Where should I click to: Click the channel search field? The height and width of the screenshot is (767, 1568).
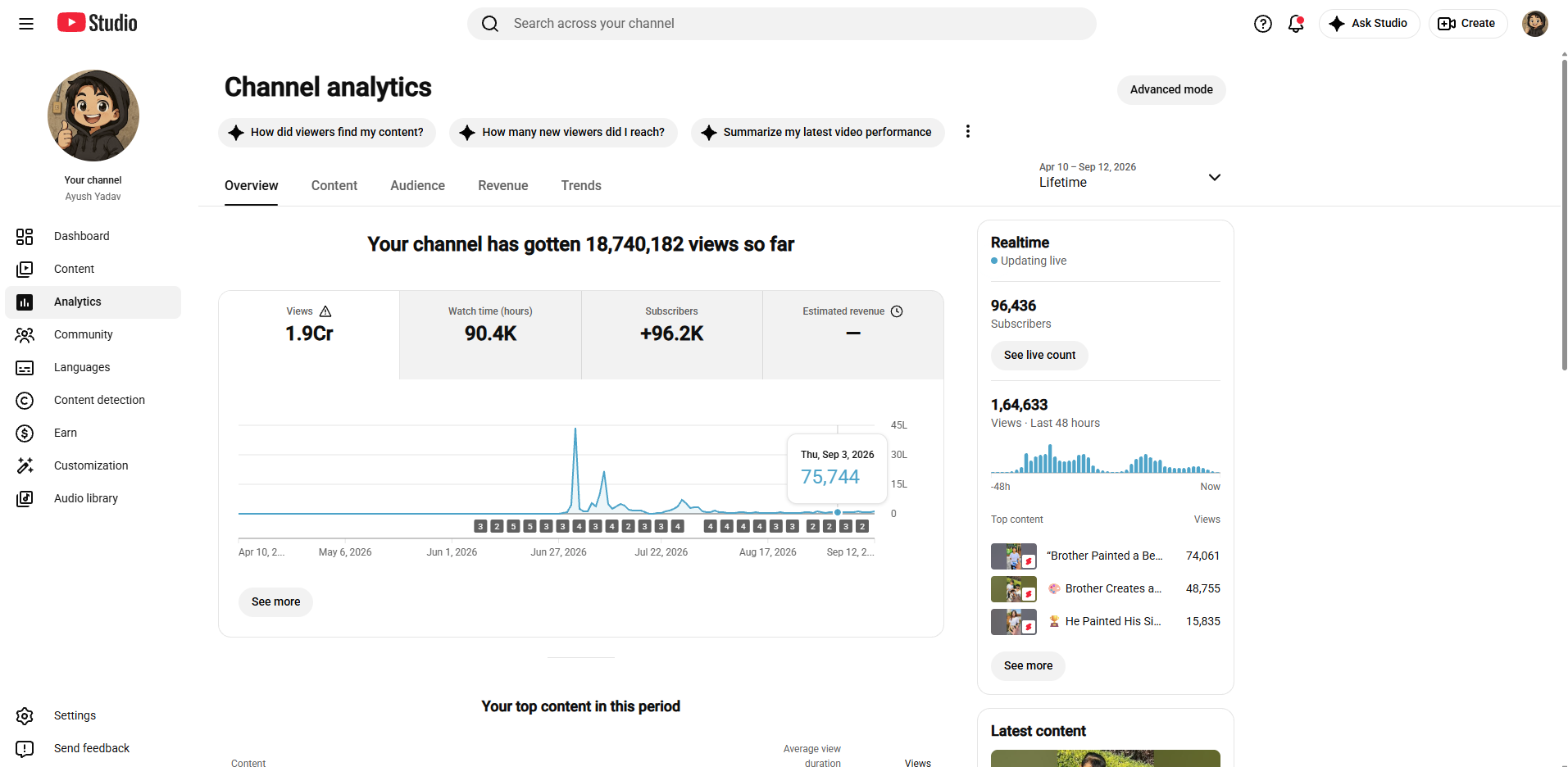tap(781, 24)
